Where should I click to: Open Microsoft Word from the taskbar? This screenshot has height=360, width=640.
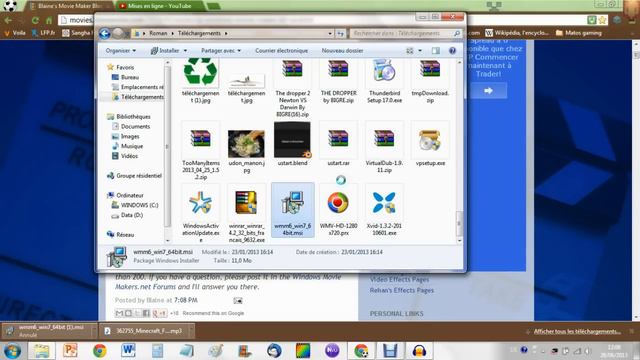pos(129,351)
